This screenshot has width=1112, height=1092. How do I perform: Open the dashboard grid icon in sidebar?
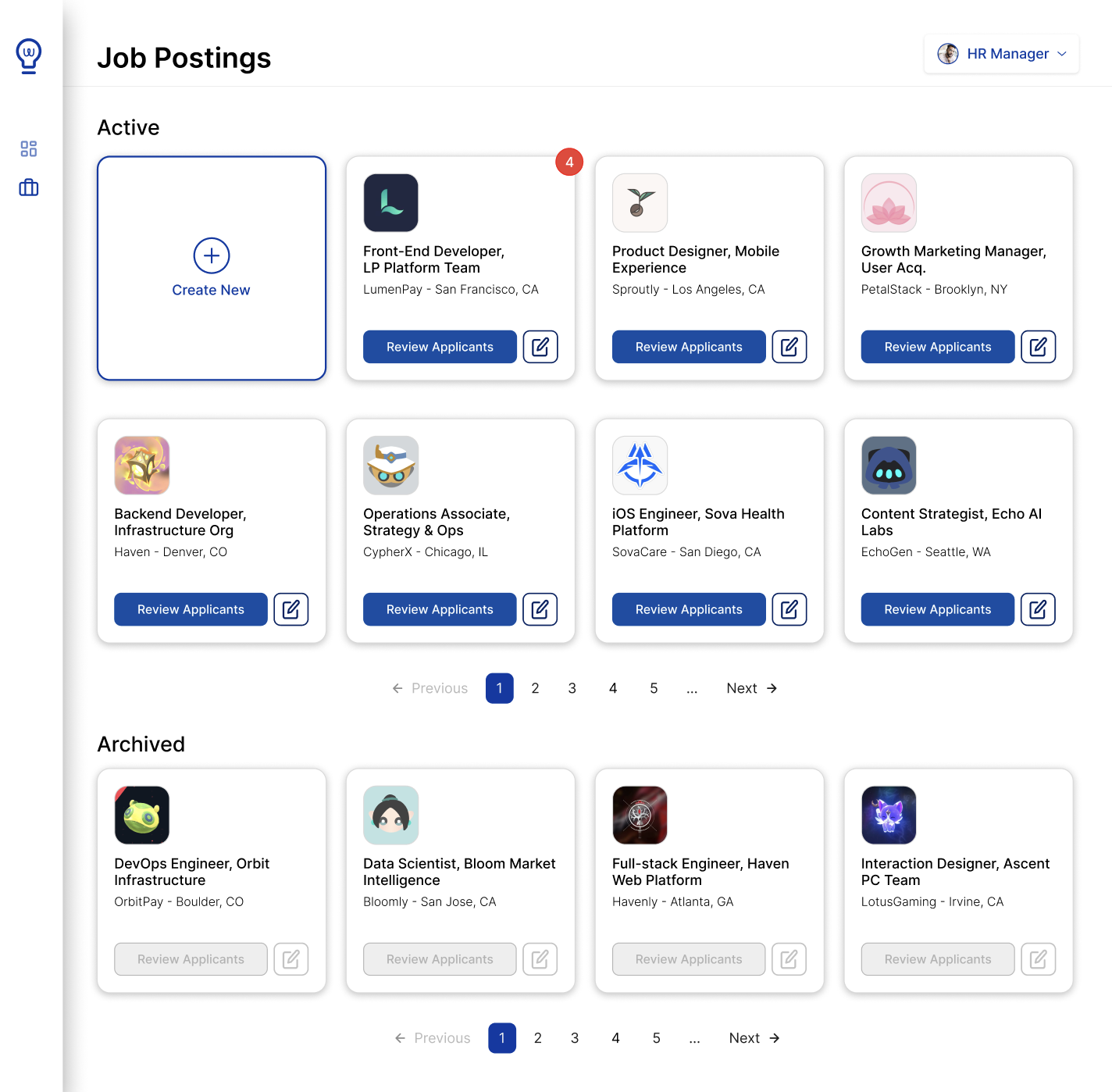(x=29, y=149)
